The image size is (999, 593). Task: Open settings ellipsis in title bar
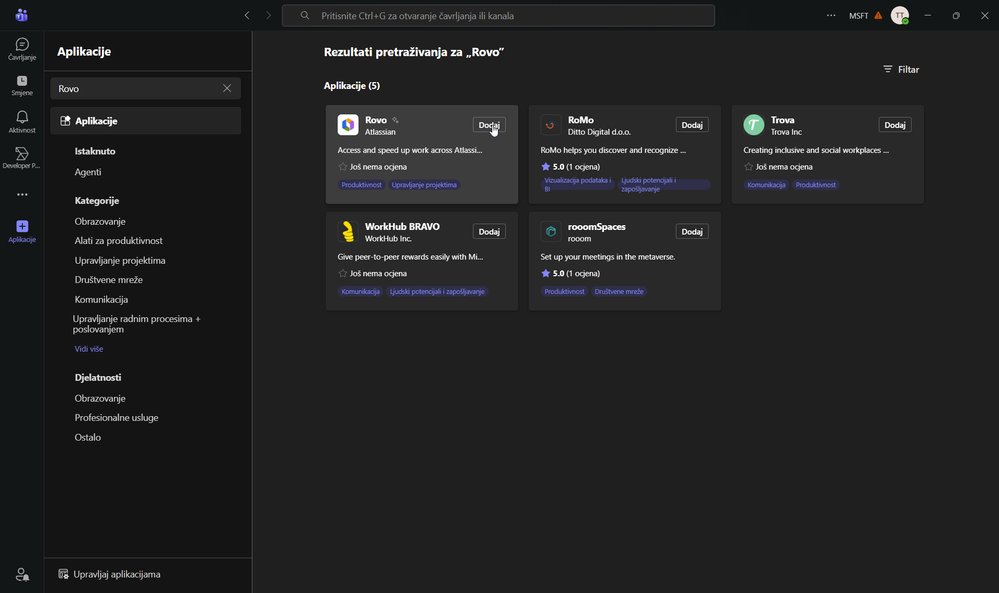pos(831,15)
